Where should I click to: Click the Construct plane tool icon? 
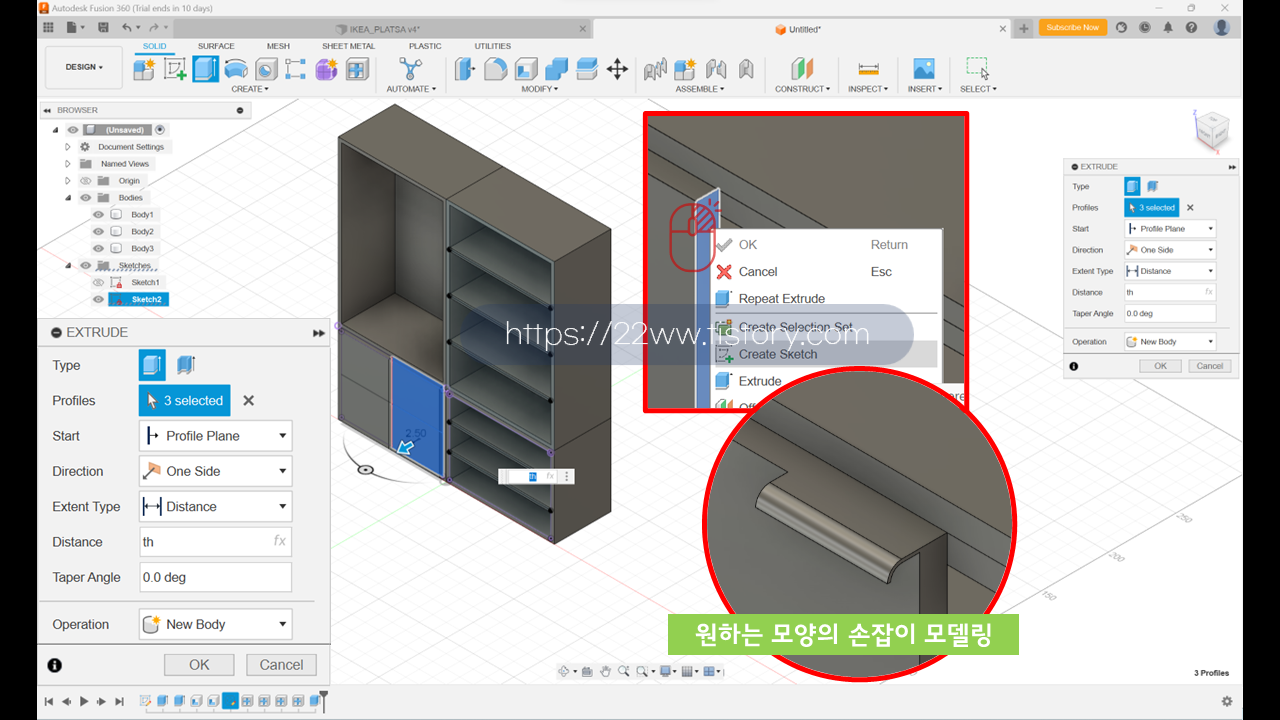pyautogui.click(x=802, y=69)
